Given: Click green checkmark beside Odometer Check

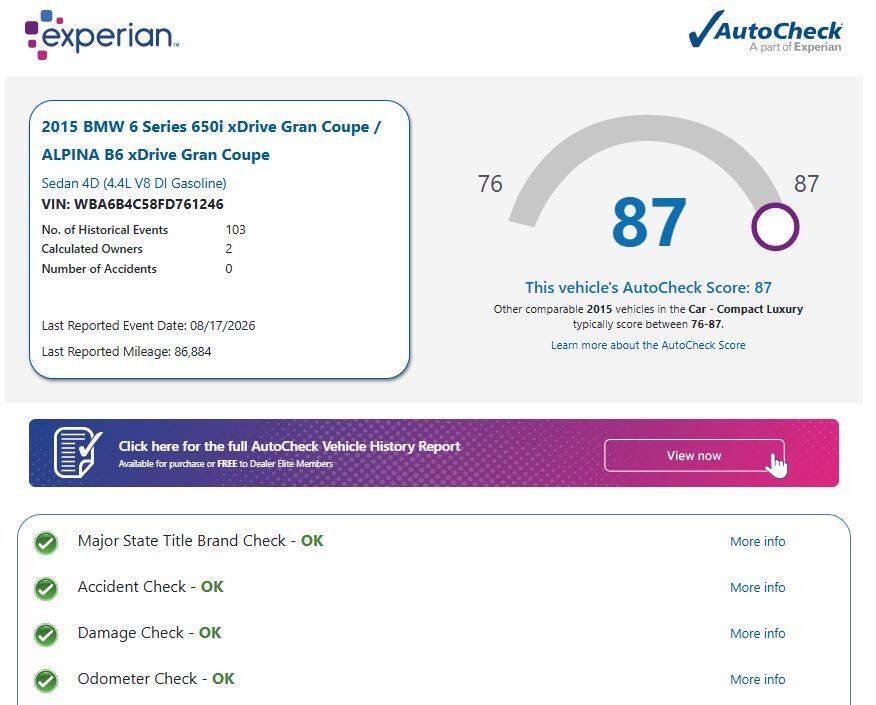Looking at the screenshot, I should click(x=46, y=680).
